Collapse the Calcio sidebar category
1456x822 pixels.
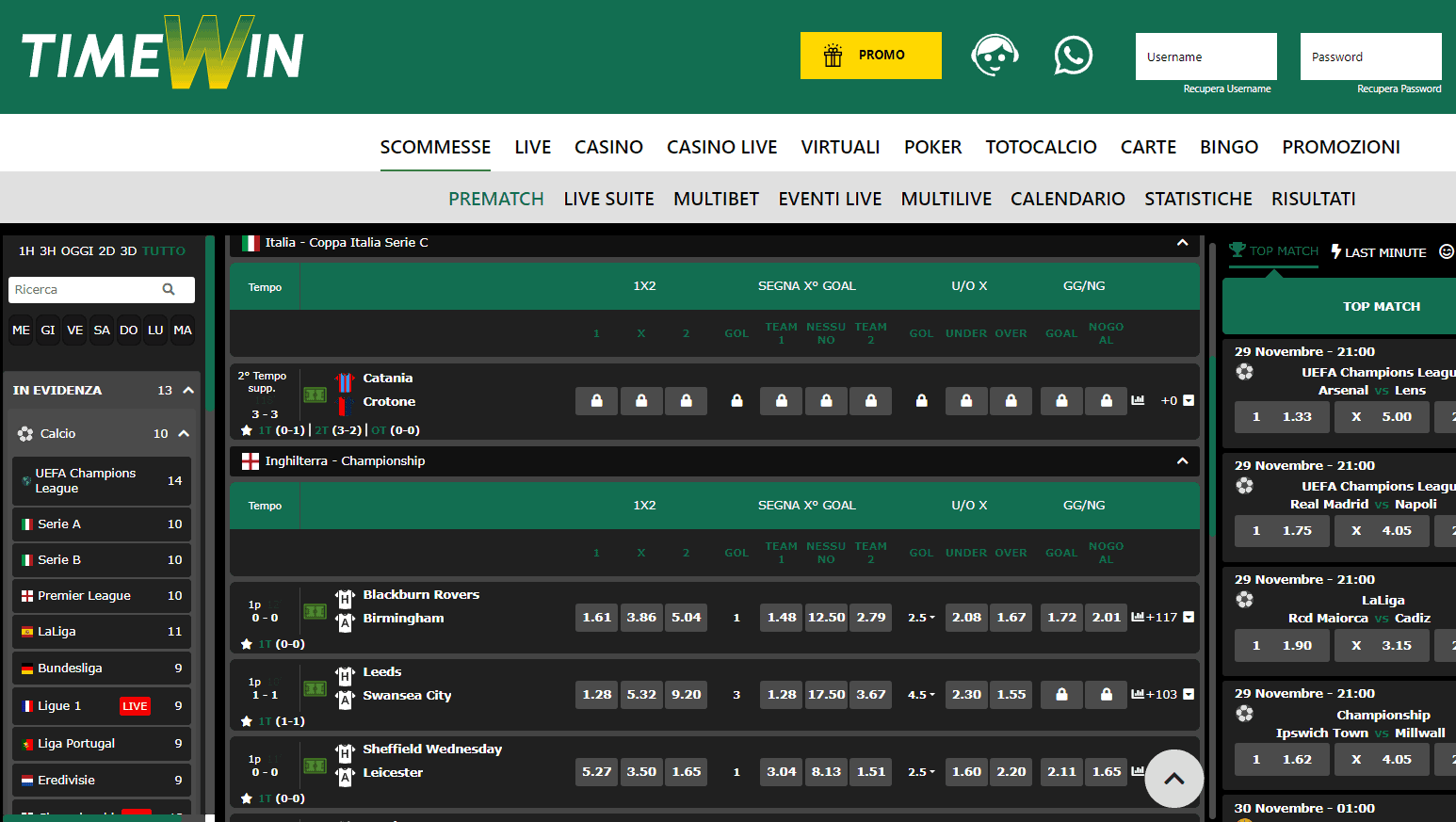184,434
